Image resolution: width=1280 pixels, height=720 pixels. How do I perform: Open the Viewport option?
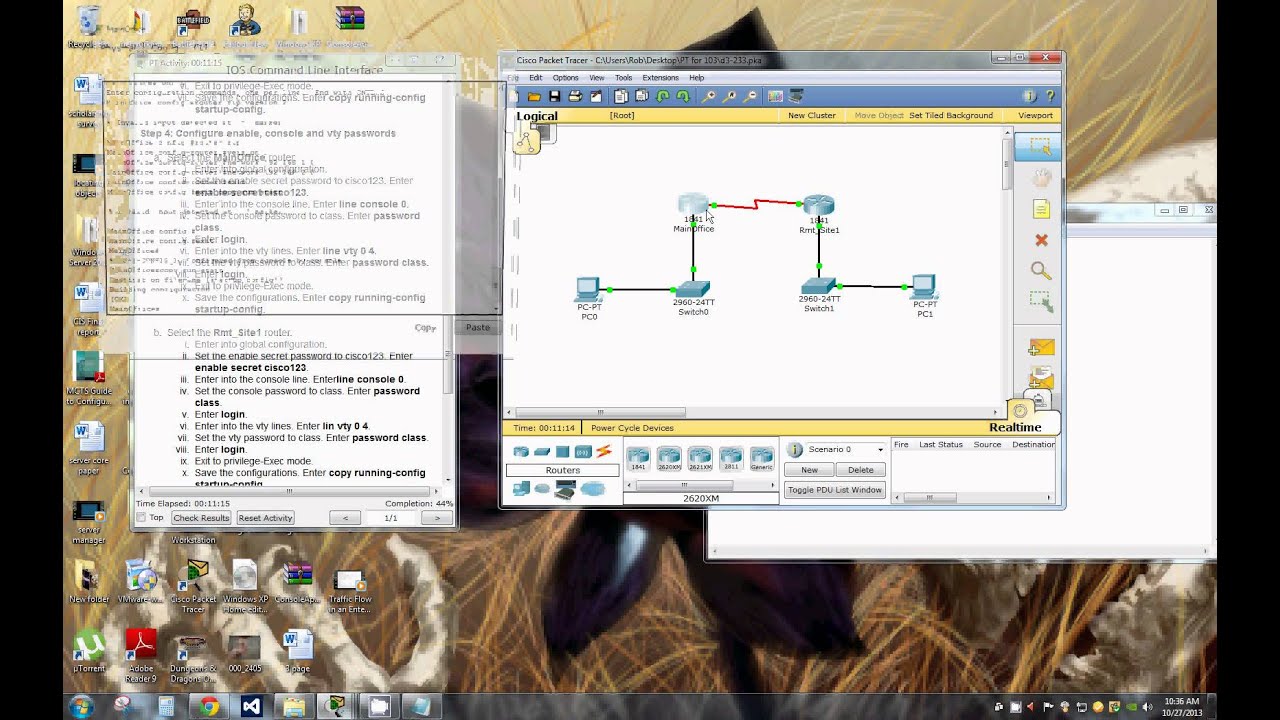pos(1035,116)
